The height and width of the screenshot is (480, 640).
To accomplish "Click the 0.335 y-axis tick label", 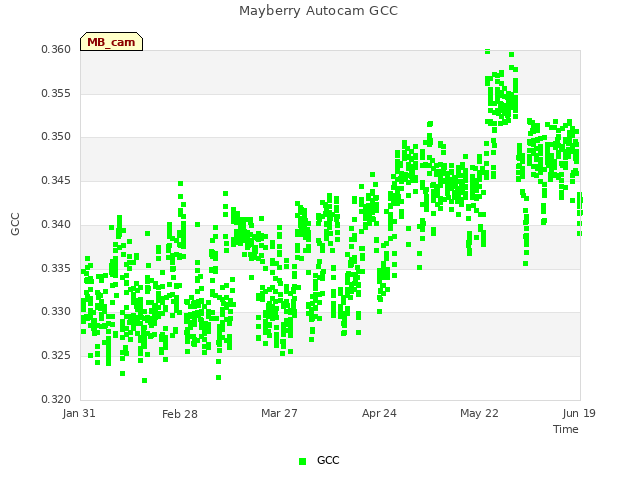I will click(56, 269).
